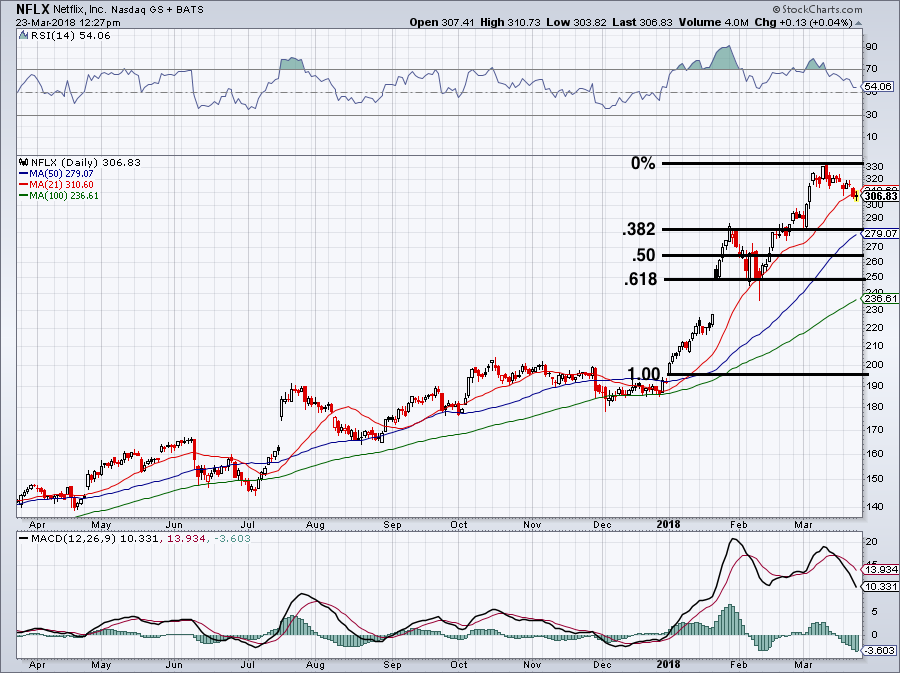This screenshot has width=900, height=673.
Task: Click the 54.06 value tag on RSI axis
Action: pos(879,87)
